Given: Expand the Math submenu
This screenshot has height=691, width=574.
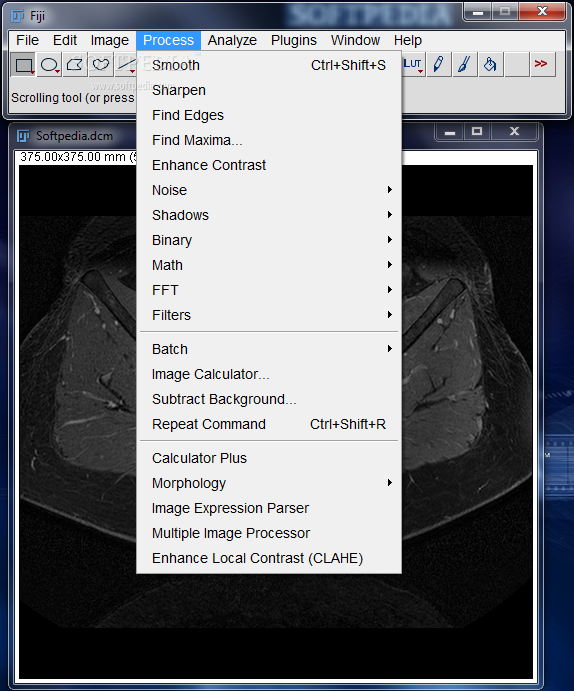Looking at the screenshot, I should tap(269, 265).
